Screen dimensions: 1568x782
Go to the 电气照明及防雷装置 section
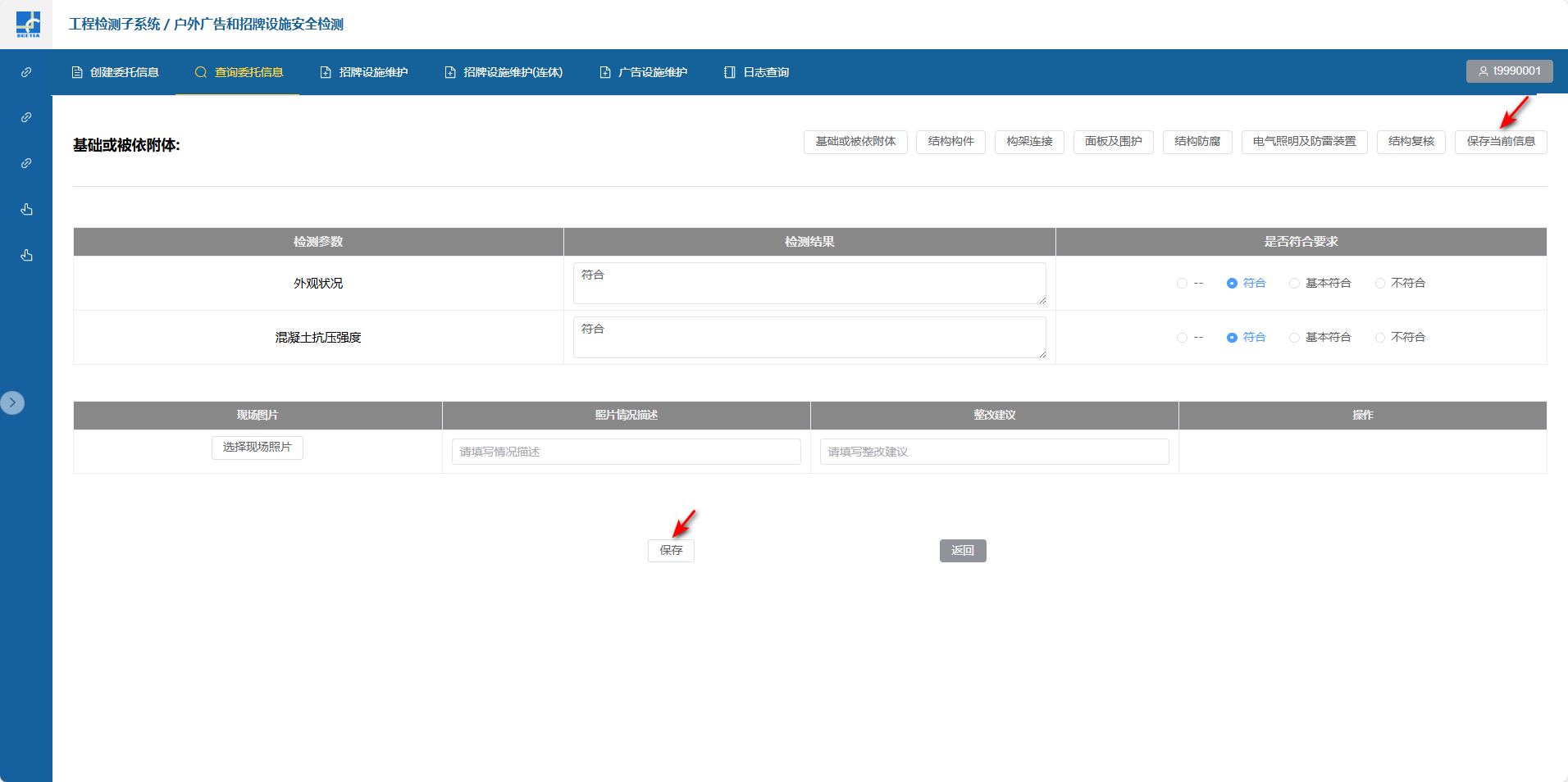pyautogui.click(x=1304, y=142)
